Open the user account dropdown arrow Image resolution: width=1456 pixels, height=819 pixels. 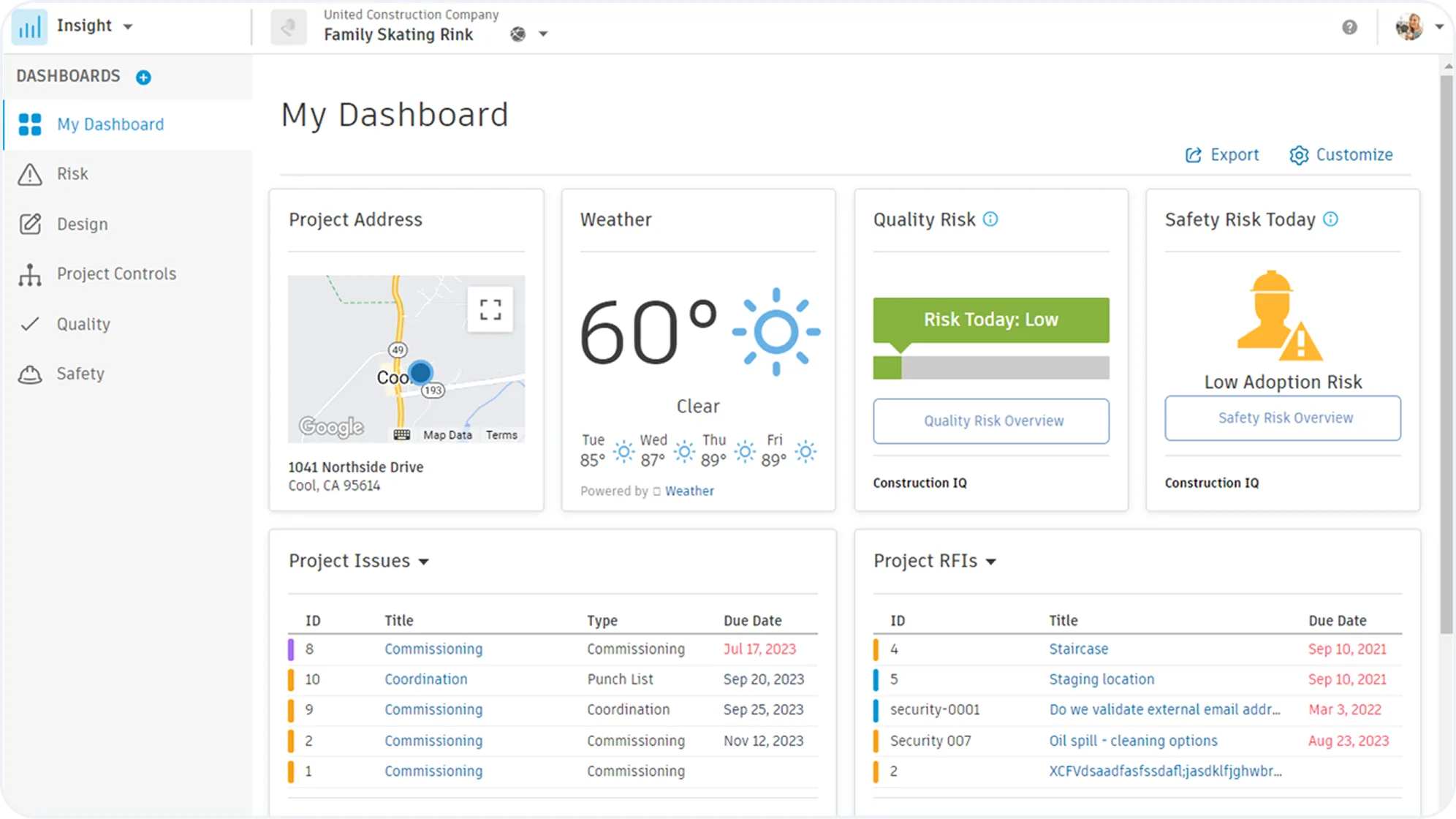(x=1438, y=26)
